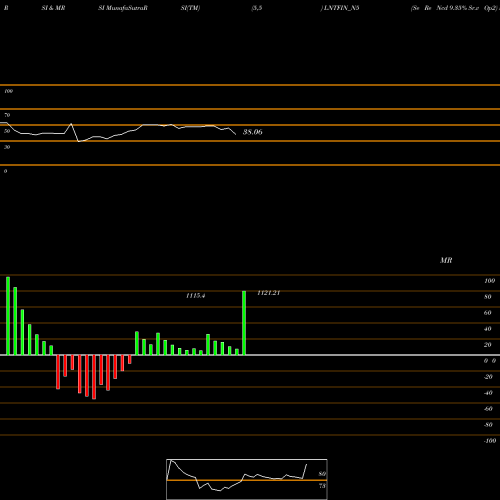
Task: Click the RSI axis label 70
Action: point(7,115)
